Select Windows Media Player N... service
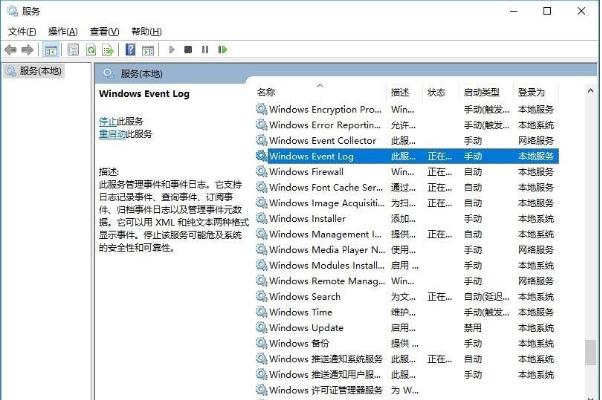Image resolution: width=602 pixels, height=400 pixels. coord(407,250)
